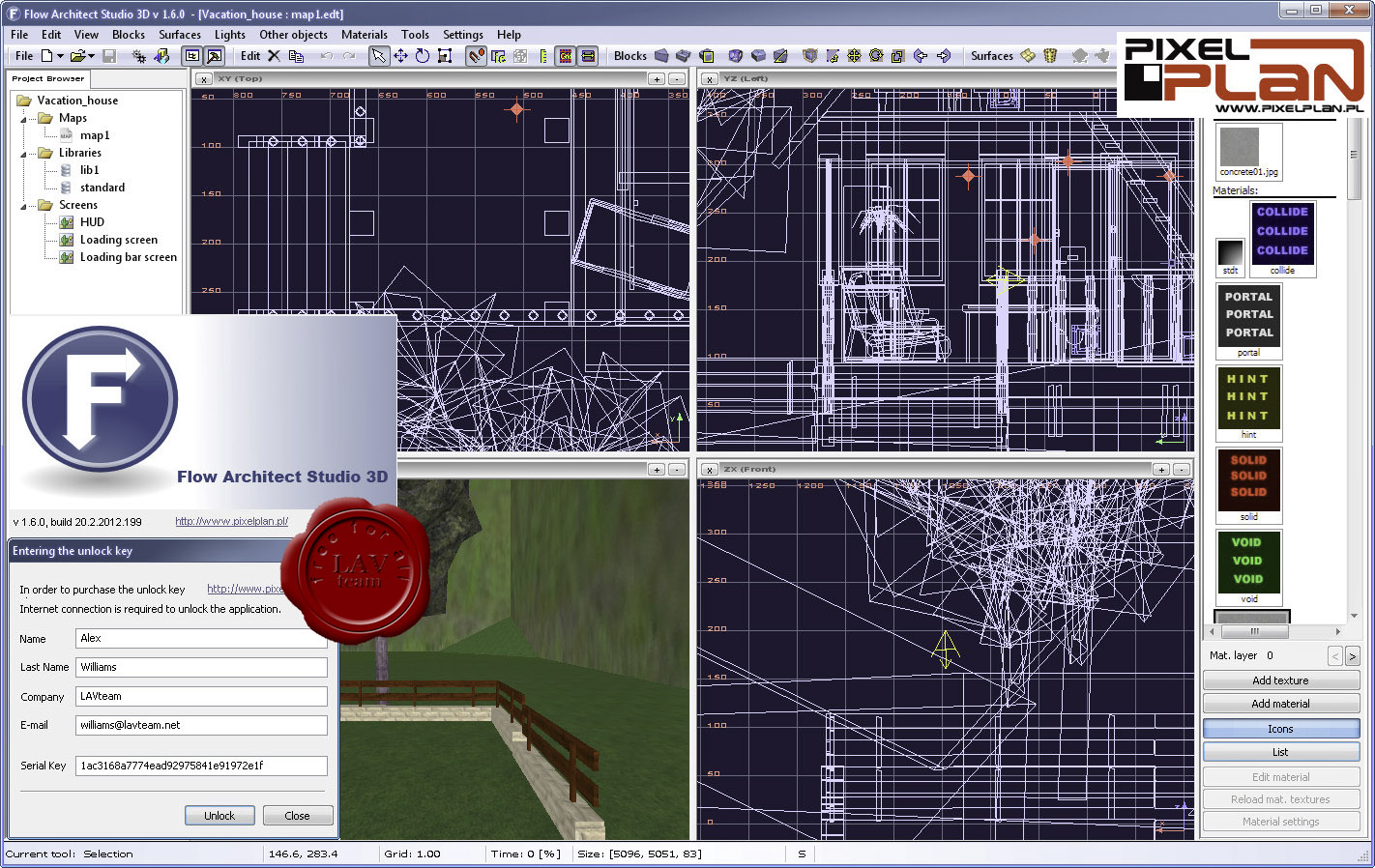Select the Rotate tool circular arrow

(423, 56)
